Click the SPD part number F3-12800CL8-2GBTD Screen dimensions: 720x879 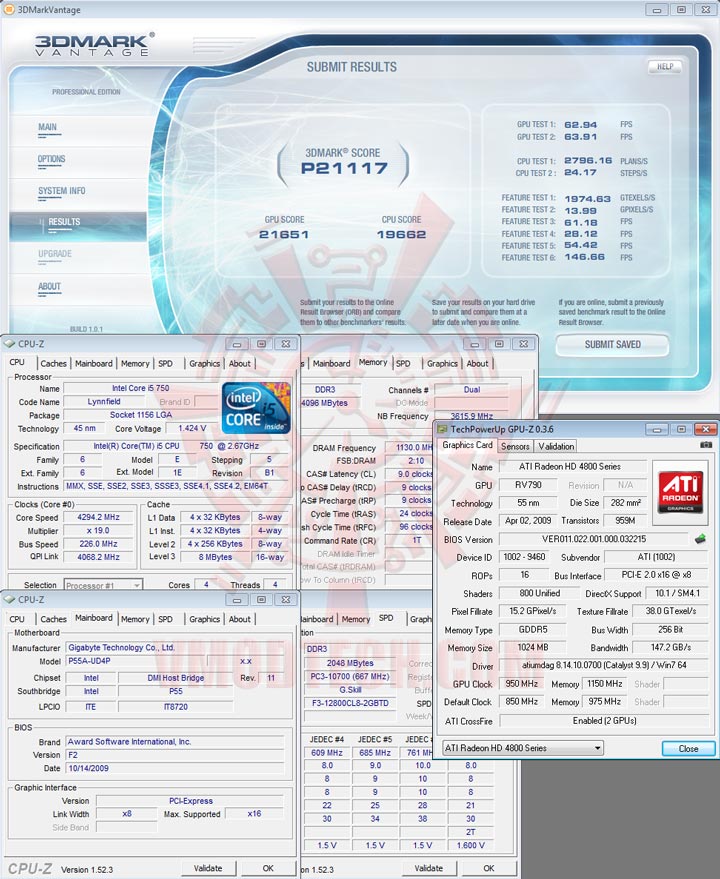tap(350, 703)
